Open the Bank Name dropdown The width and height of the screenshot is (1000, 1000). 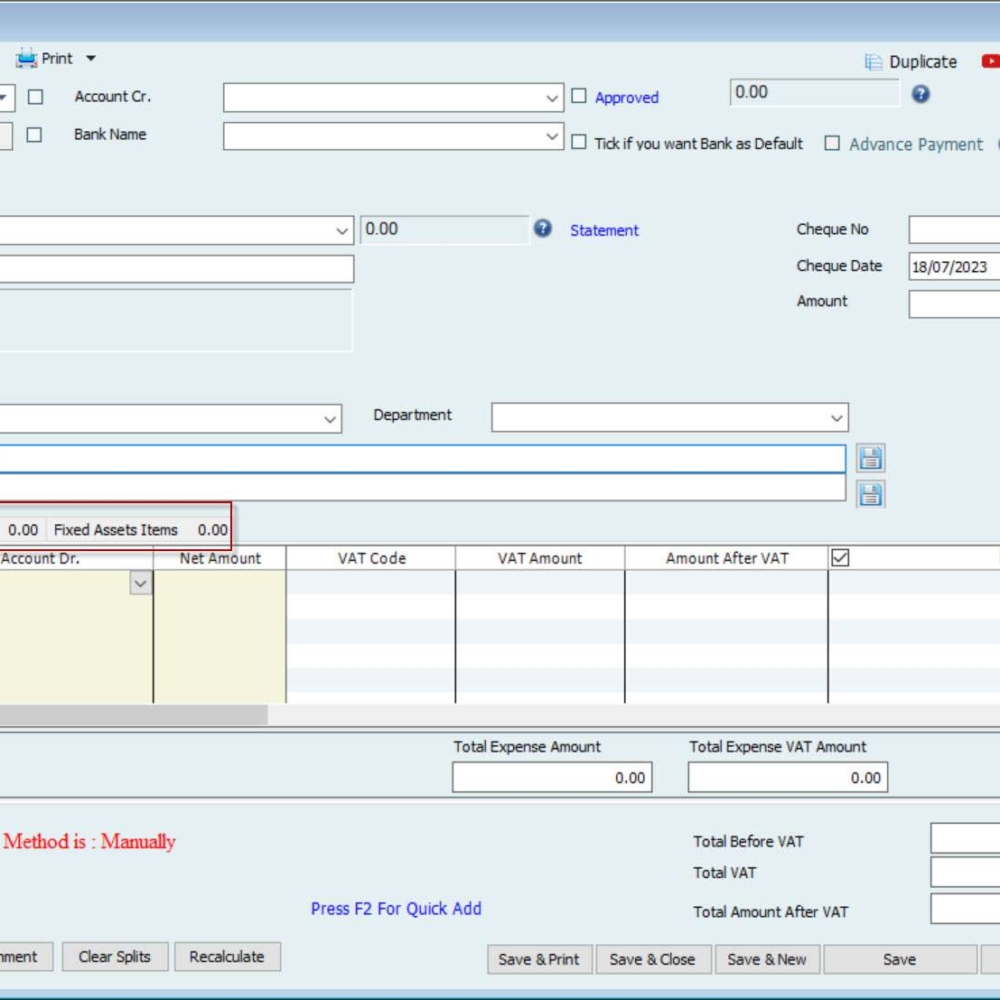[x=552, y=136]
